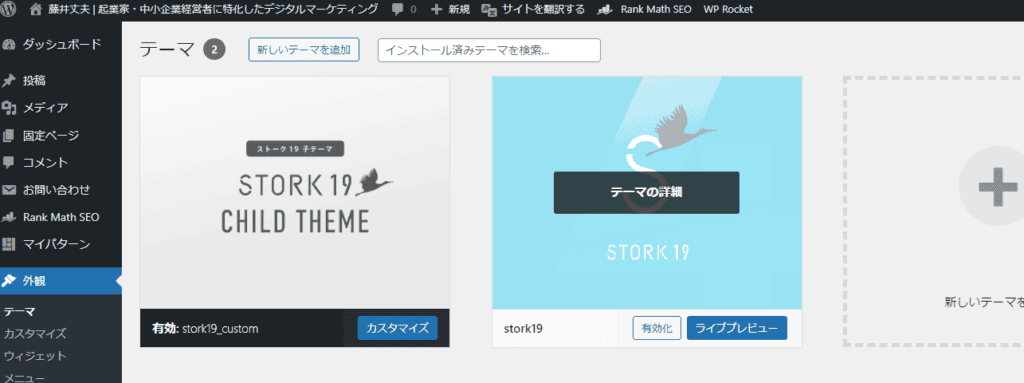Click the home icon beside site name

[36, 9]
